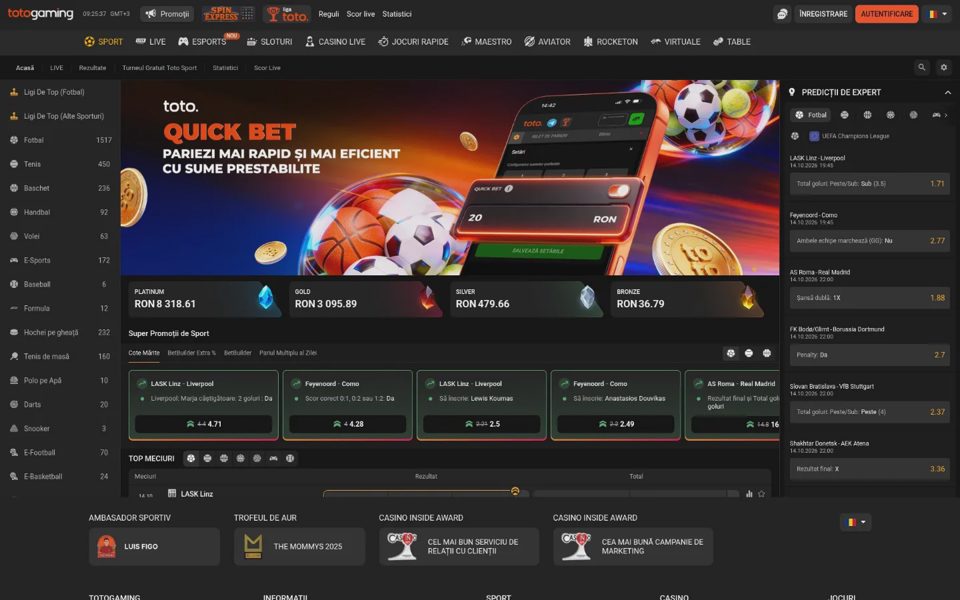Select football filter icon in Top Meciuri

coord(191,458)
